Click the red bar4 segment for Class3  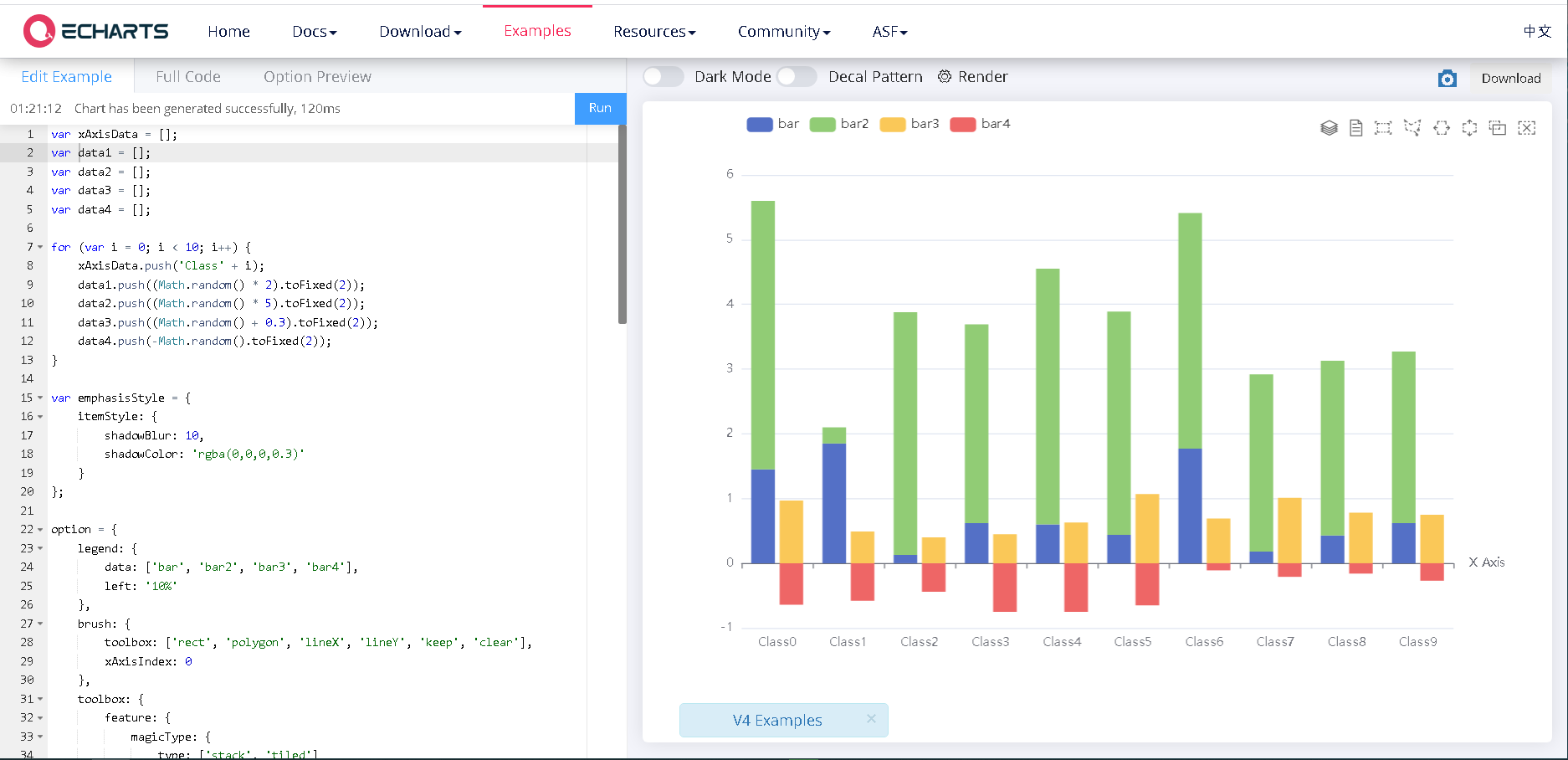(1005, 588)
